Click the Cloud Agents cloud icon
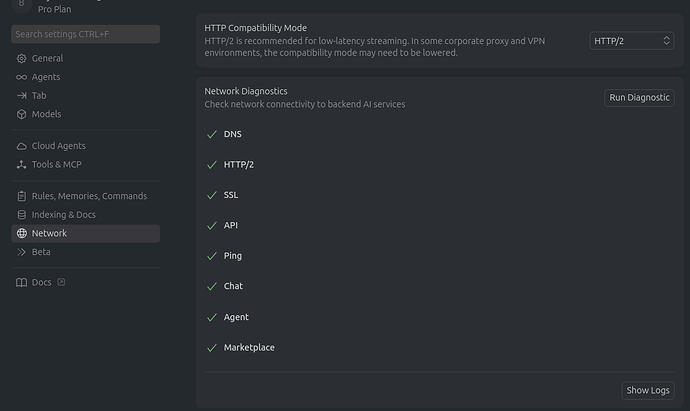Image resolution: width=690 pixels, height=411 pixels. coord(22,146)
